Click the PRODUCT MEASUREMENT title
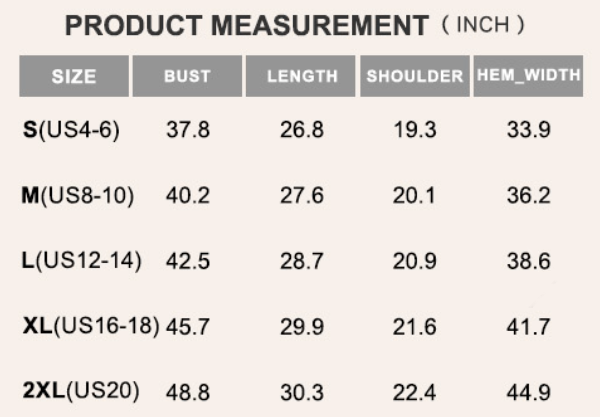Screen dimensions: 600x417 (247, 26)
